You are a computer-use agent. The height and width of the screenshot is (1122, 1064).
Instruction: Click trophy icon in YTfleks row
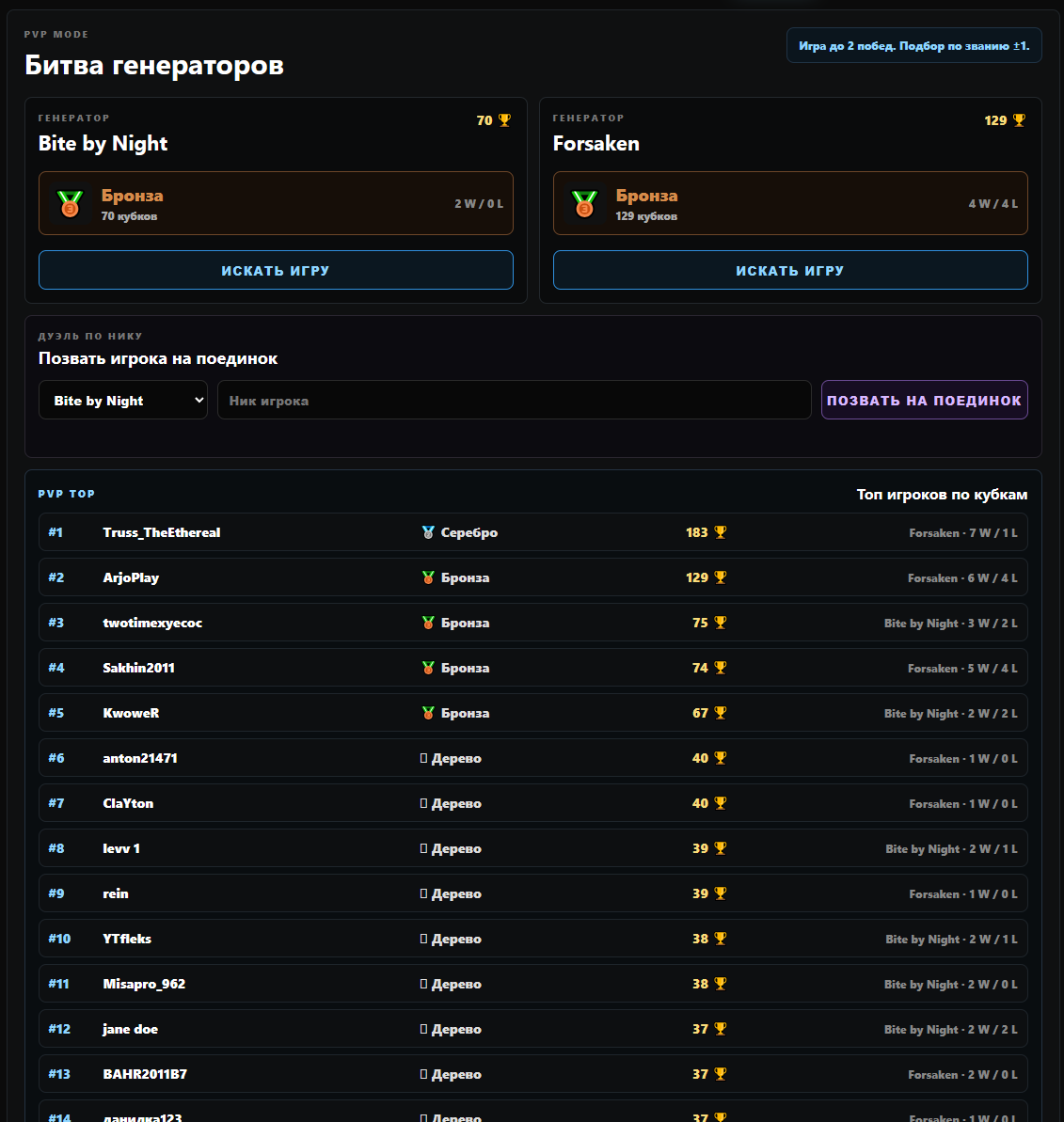(721, 938)
